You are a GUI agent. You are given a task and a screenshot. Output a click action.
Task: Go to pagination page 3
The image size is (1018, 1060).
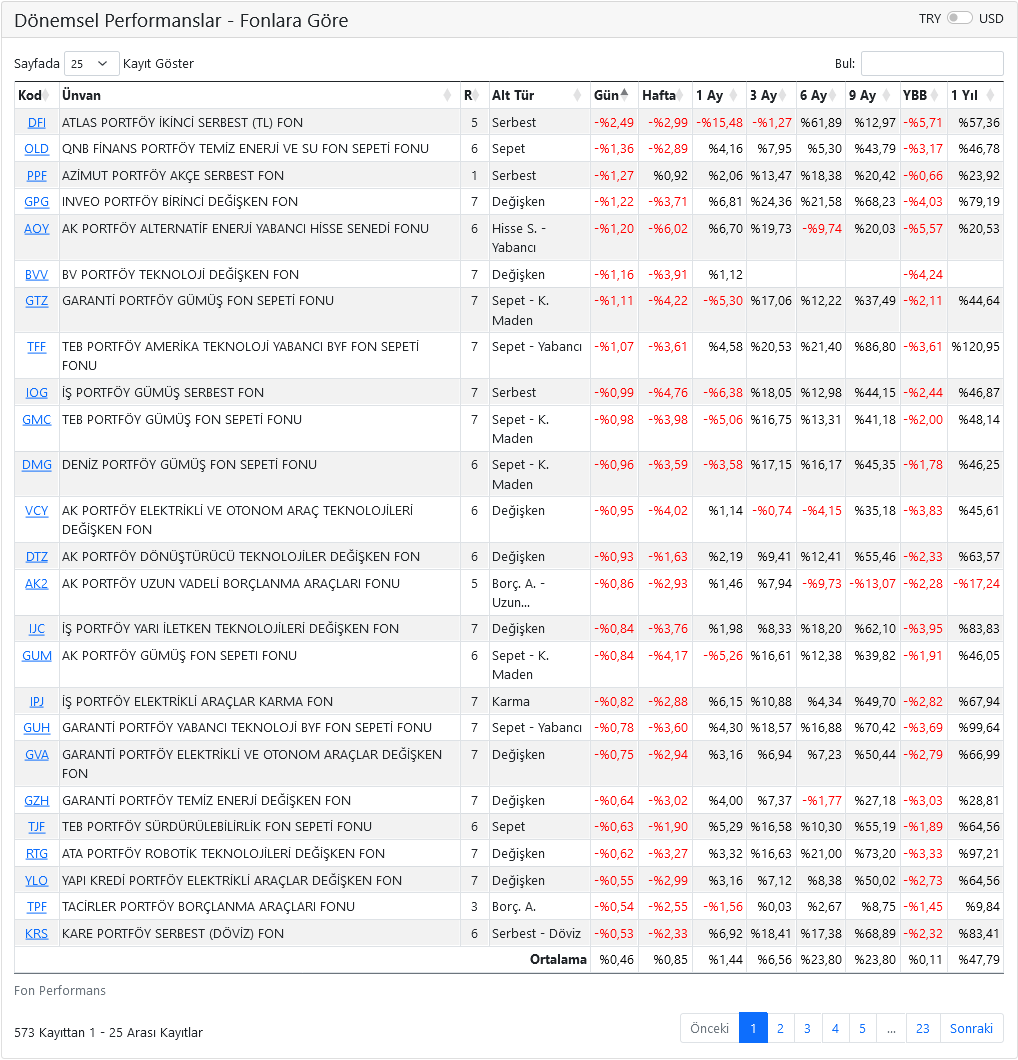click(807, 1028)
